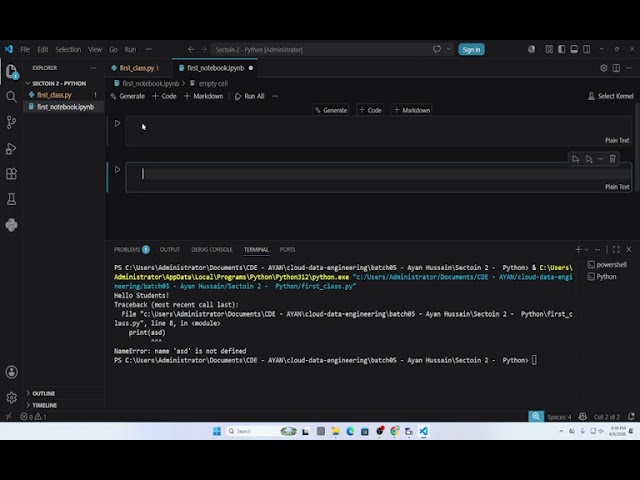Open Run and Debug view

[x=11, y=148]
